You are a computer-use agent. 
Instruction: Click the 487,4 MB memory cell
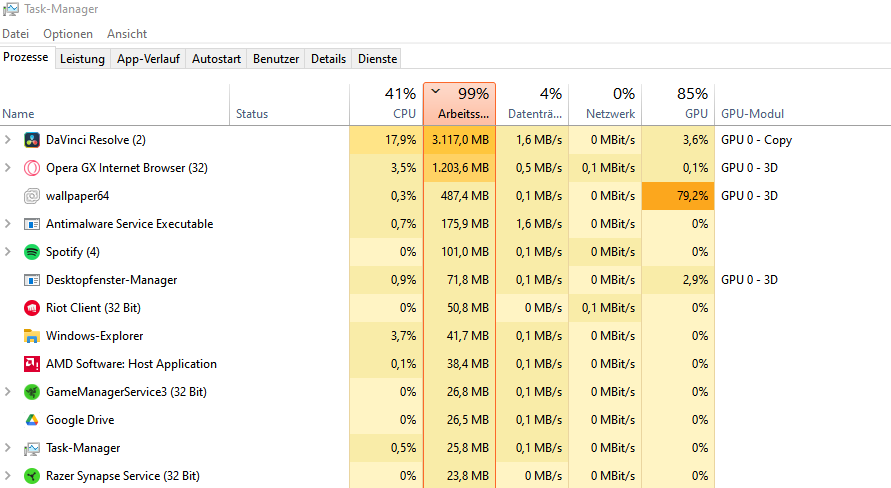460,196
